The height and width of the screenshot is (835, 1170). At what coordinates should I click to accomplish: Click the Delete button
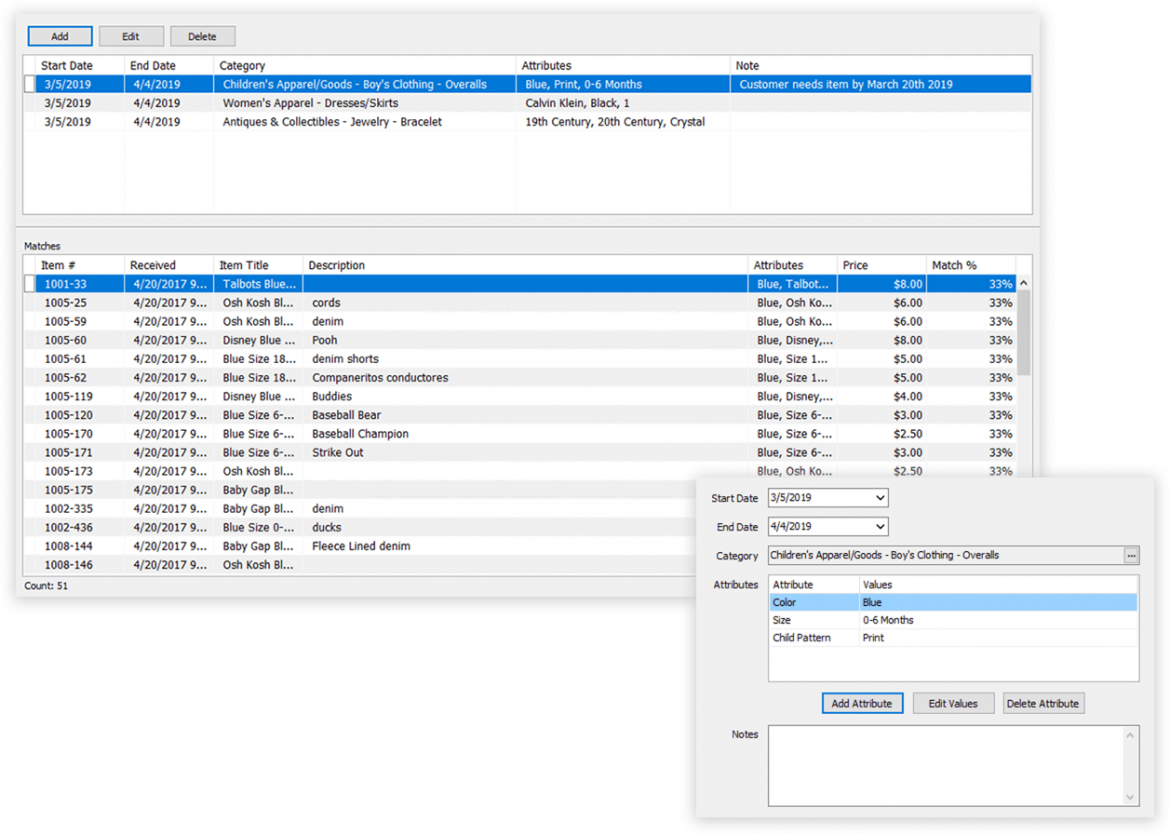pos(202,37)
